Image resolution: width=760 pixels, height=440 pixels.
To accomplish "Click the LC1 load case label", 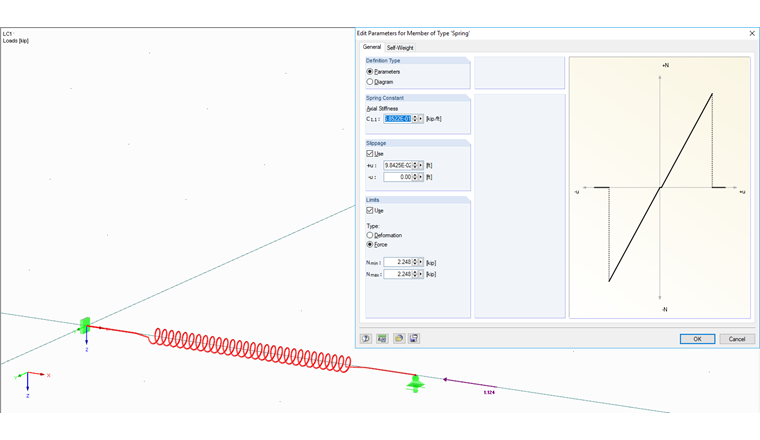I will pyautogui.click(x=7, y=34).
